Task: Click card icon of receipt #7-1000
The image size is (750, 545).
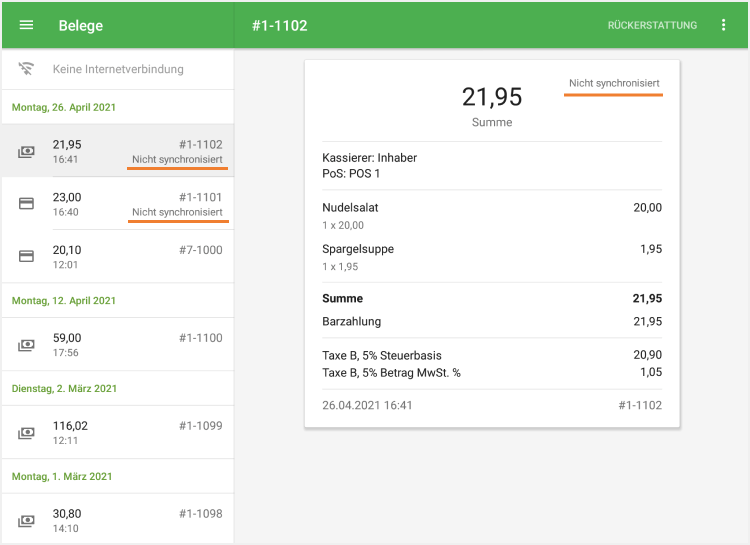Action: point(27,257)
